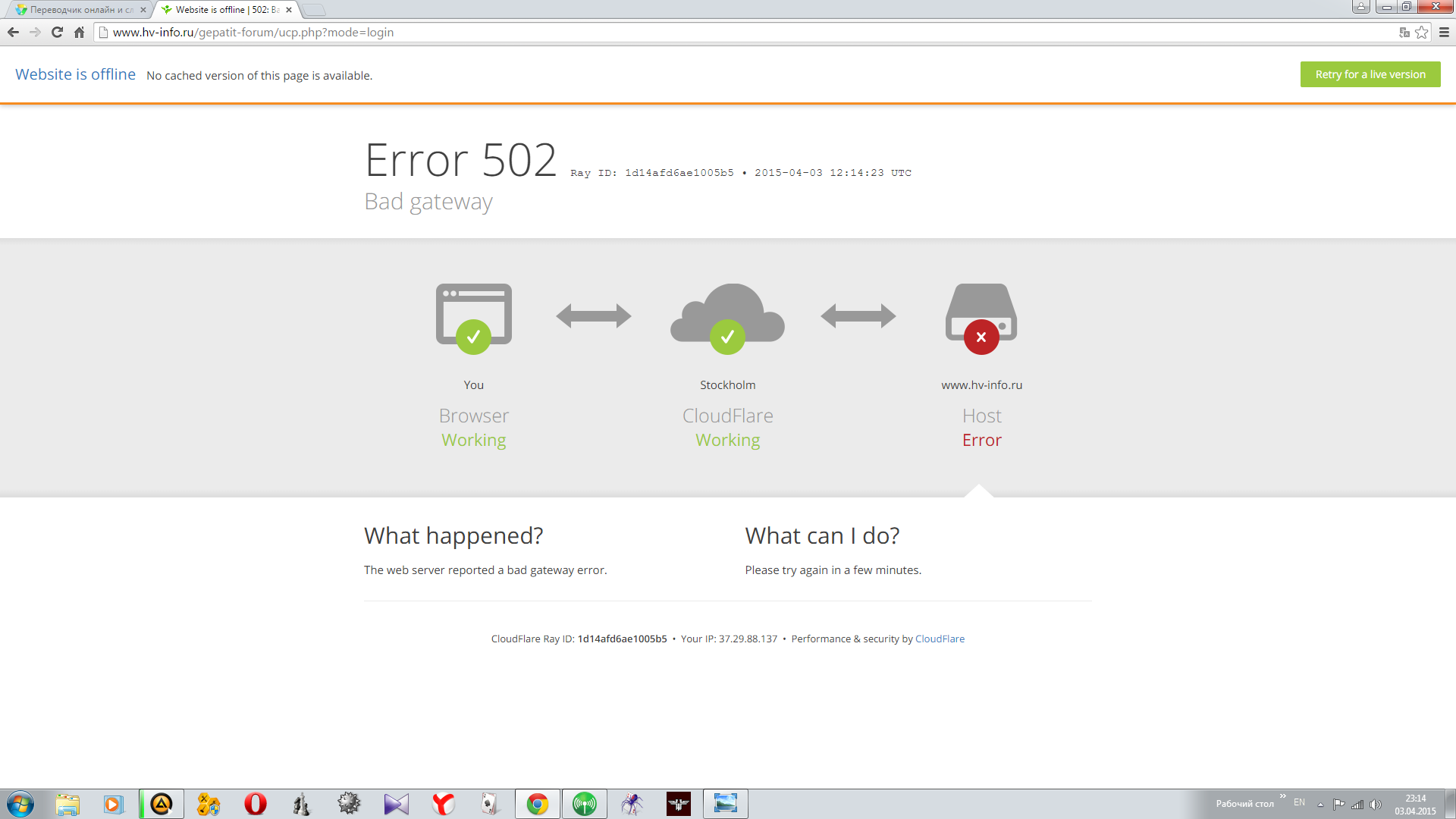1456x819 pixels.
Task: Launch Yandex browser from taskbar
Action: pos(443,804)
